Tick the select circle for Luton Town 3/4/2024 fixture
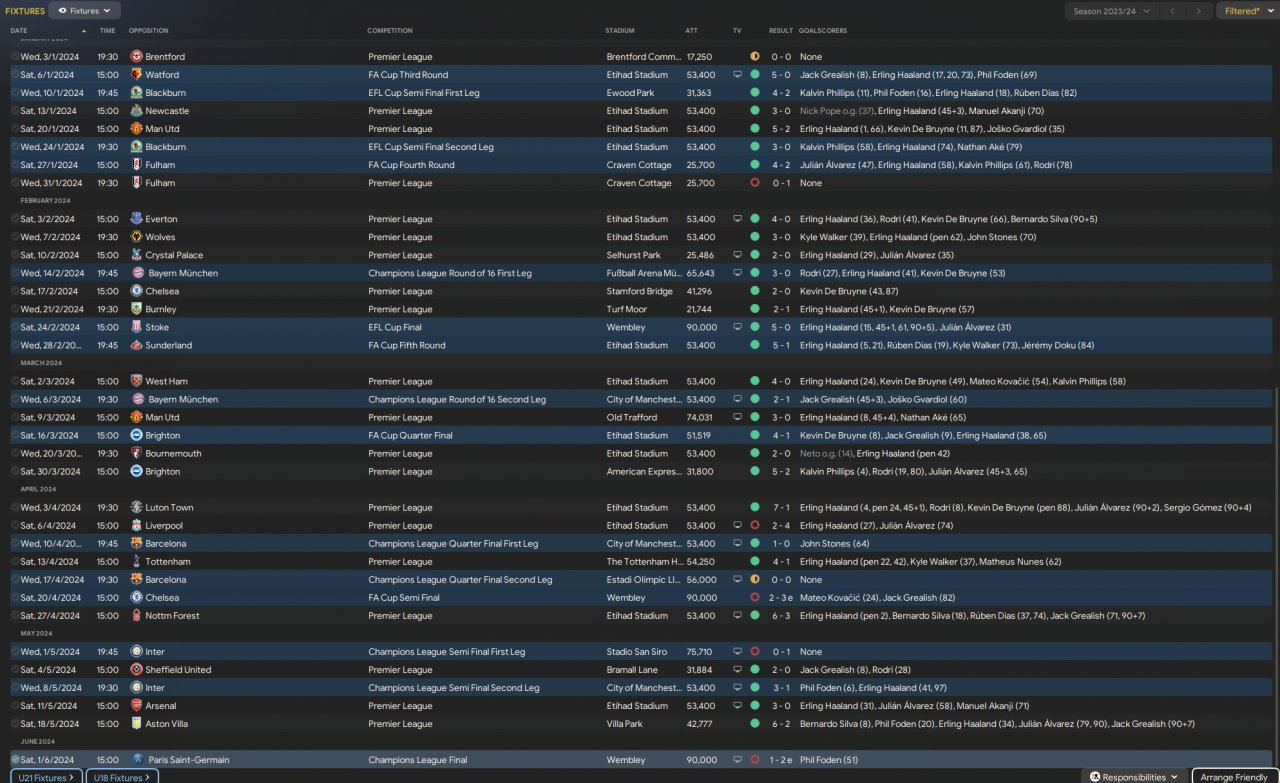This screenshot has height=783, width=1280. point(15,507)
